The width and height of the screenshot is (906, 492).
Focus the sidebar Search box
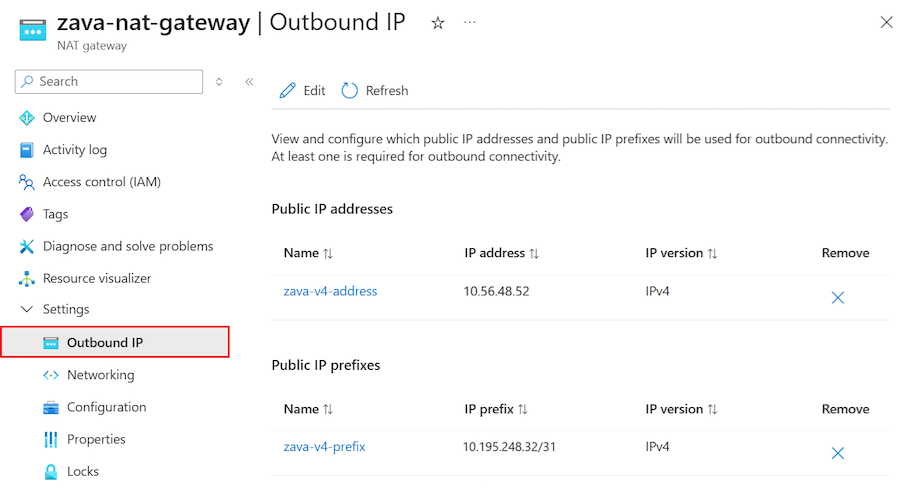click(109, 82)
